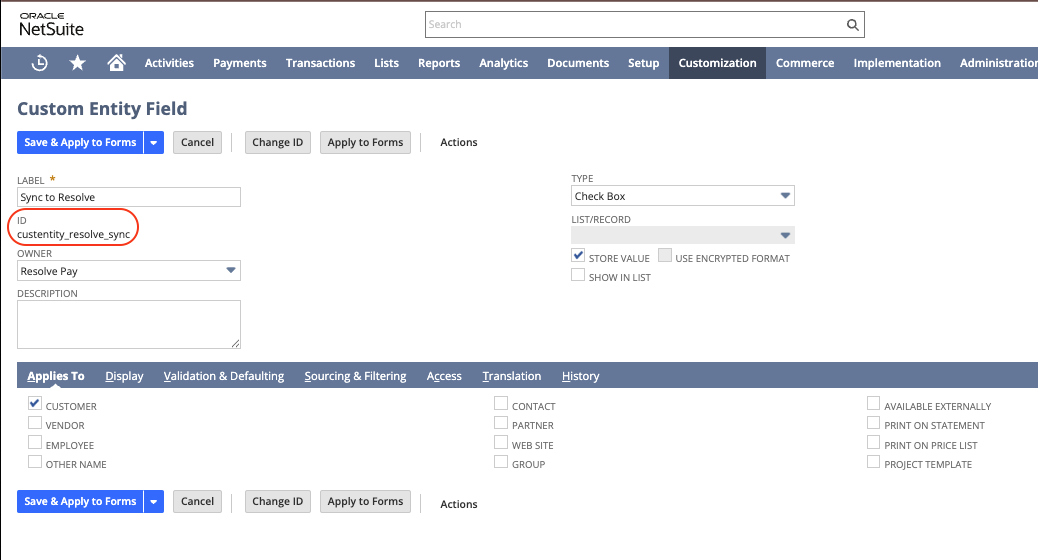Open the Recent Records history icon
This screenshot has width=1038, height=560.
[x=40, y=63]
